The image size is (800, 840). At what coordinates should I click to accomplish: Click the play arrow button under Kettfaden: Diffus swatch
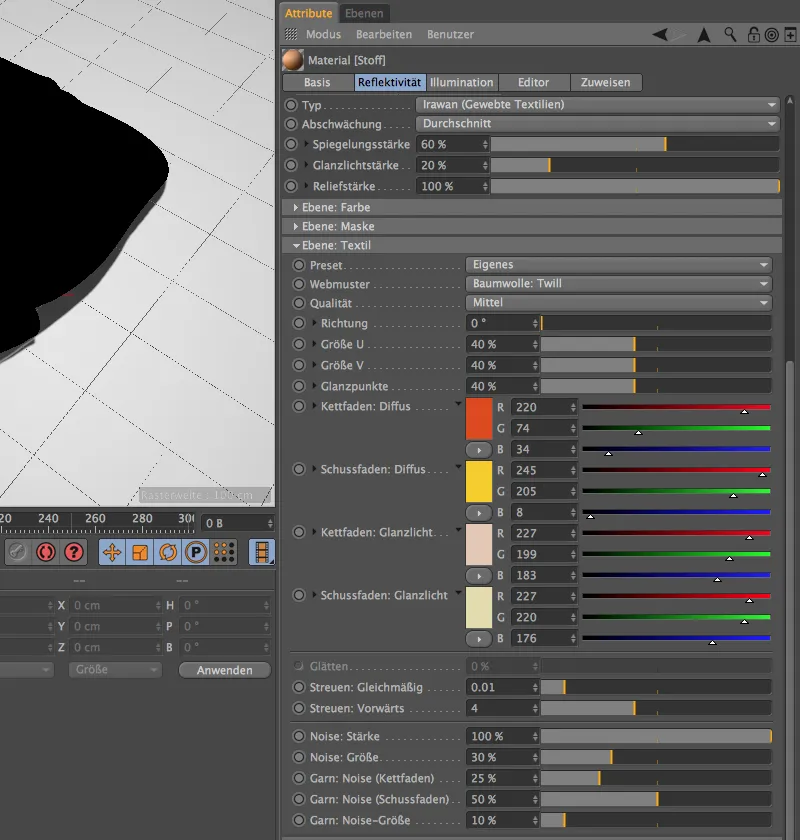(479, 449)
